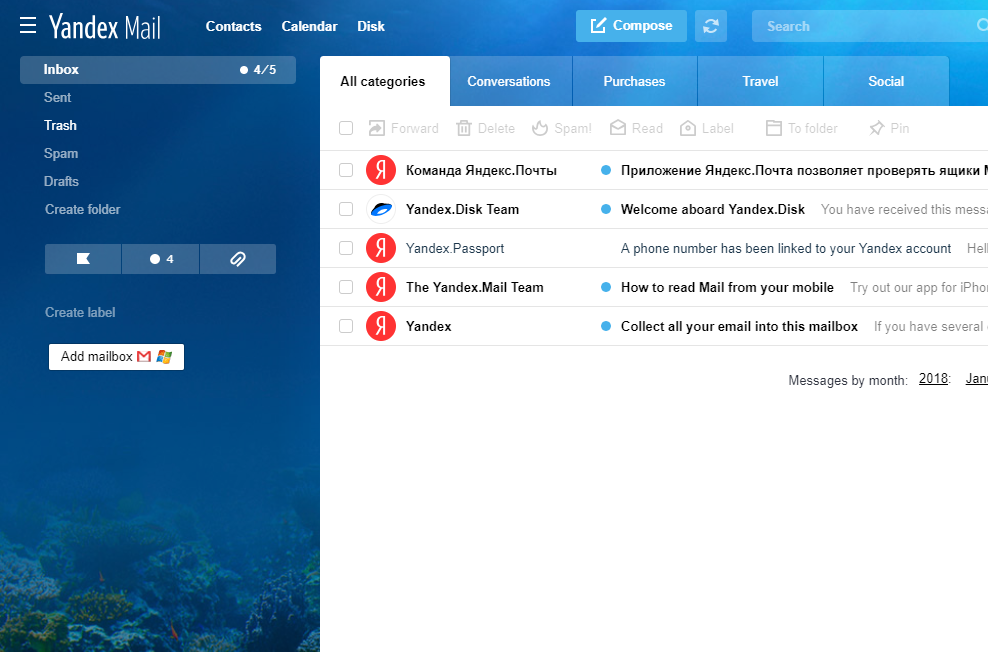Click the Yandex sender avatar
The width and height of the screenshot is (988, 652).
[x=381, y=326]
